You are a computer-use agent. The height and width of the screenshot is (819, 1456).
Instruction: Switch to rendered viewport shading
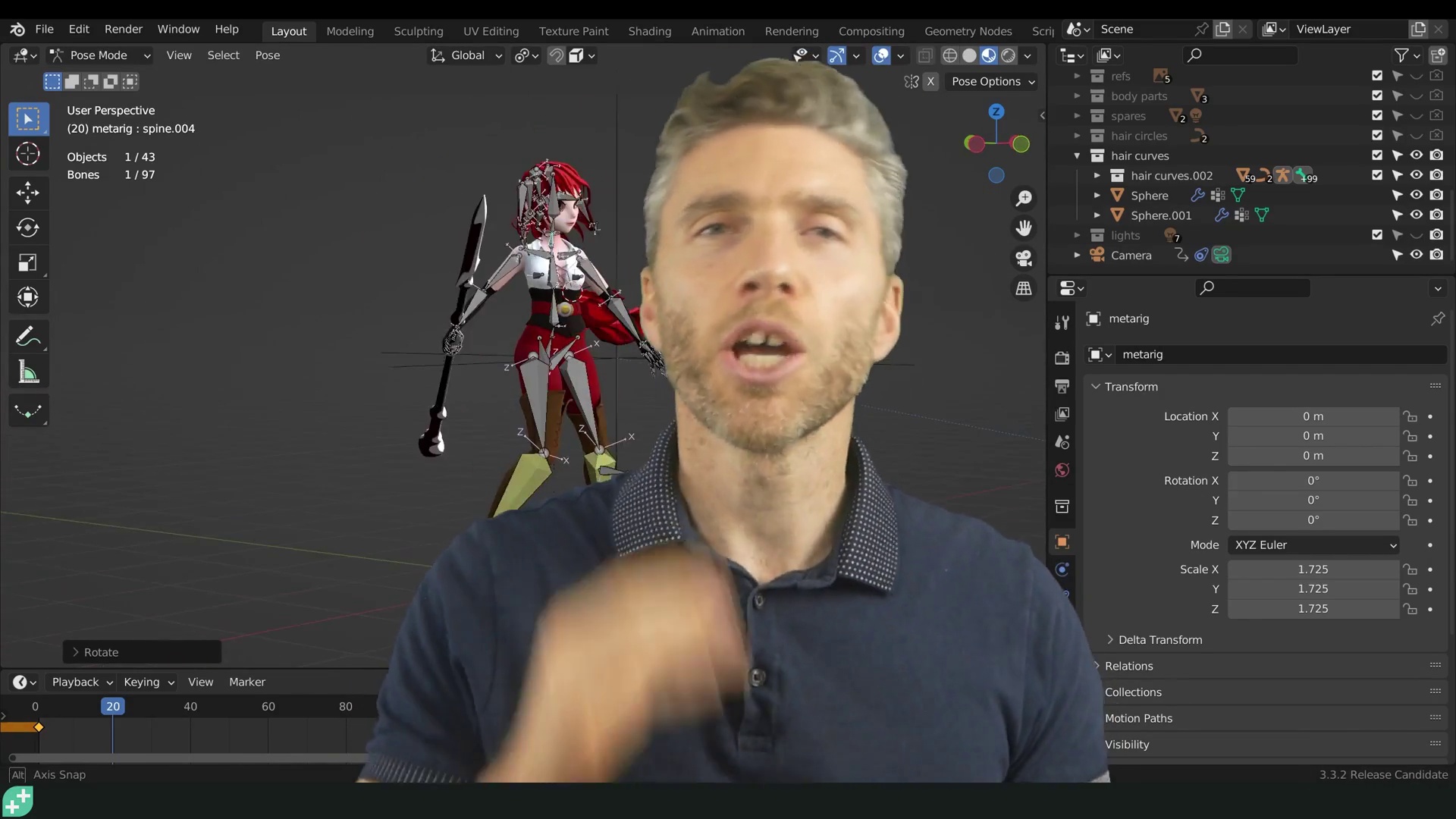1008,55
